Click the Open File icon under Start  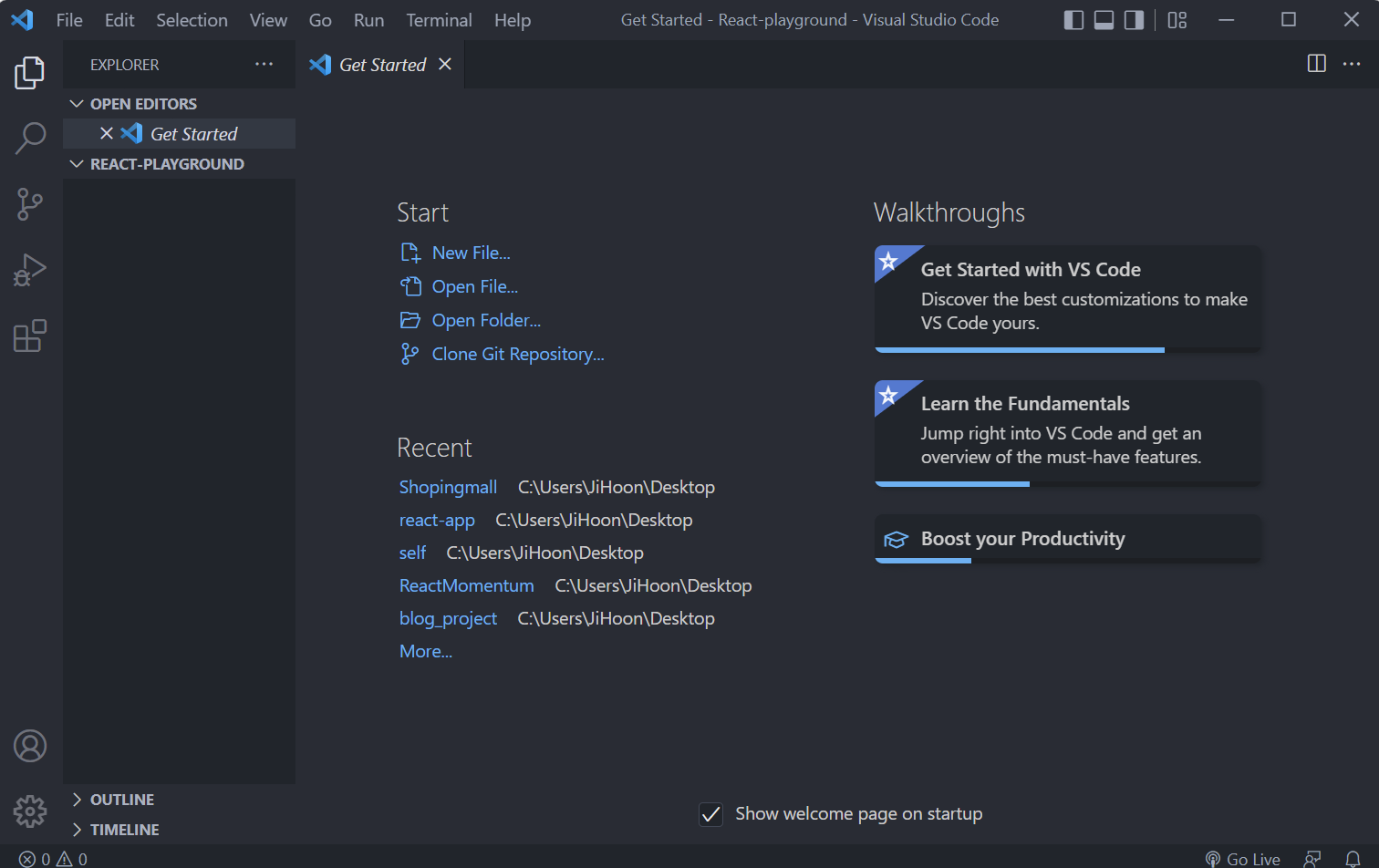pos(410,286)
